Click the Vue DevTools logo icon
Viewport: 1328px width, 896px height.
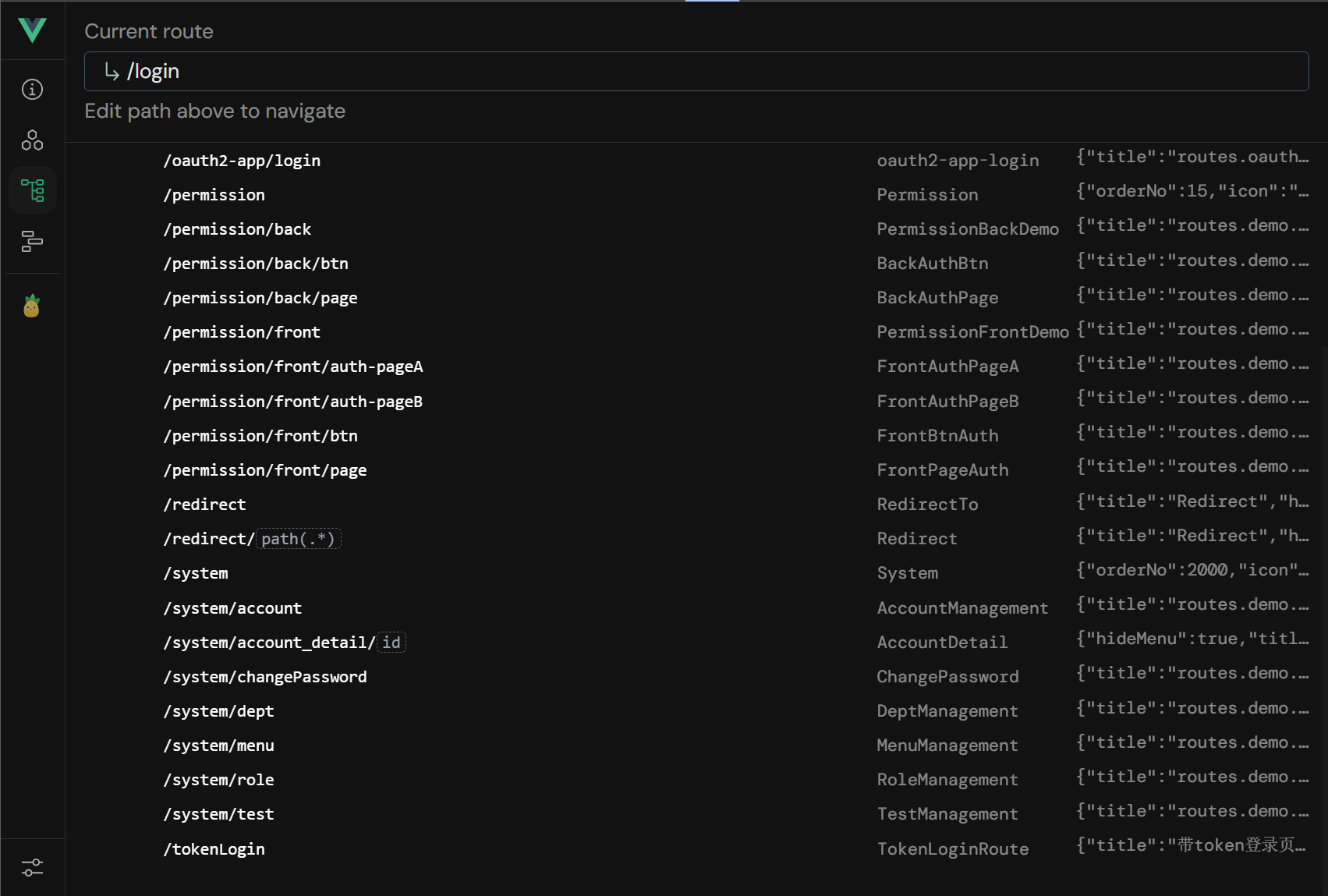[x=32, y=30]
